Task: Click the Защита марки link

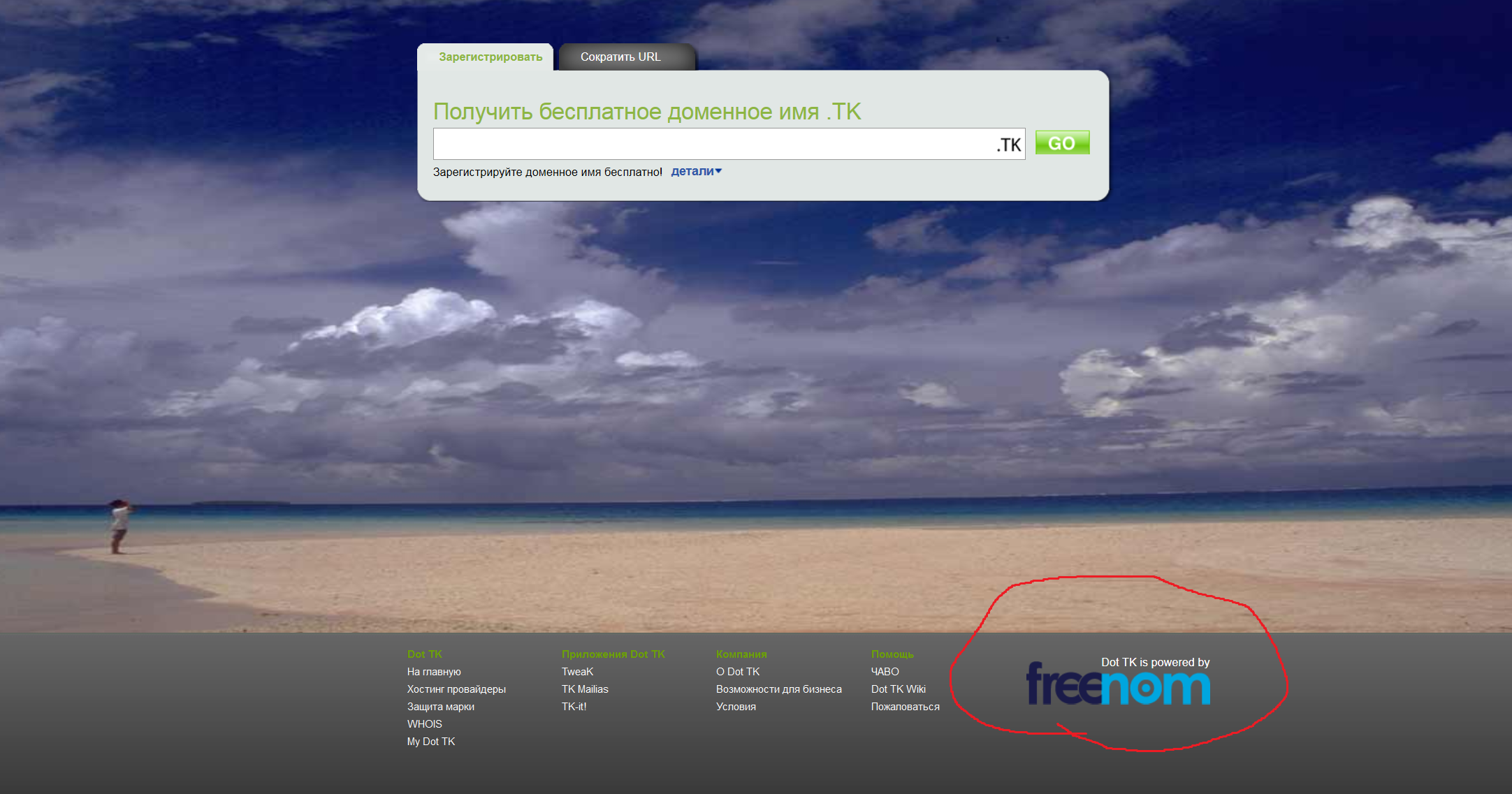Action: point(440,707)
